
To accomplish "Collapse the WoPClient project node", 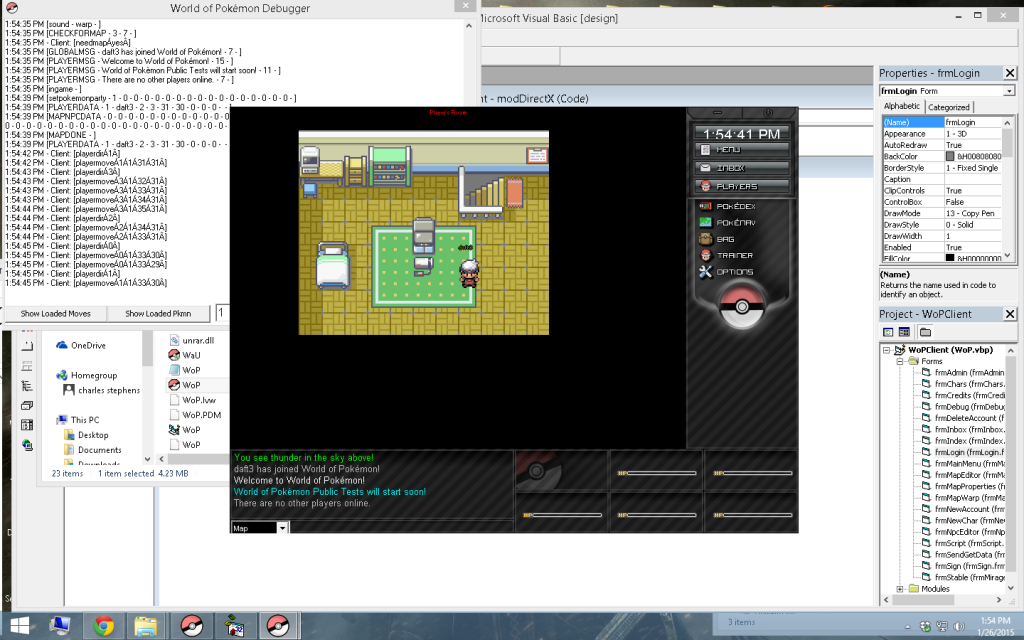I will click(886, 350).
